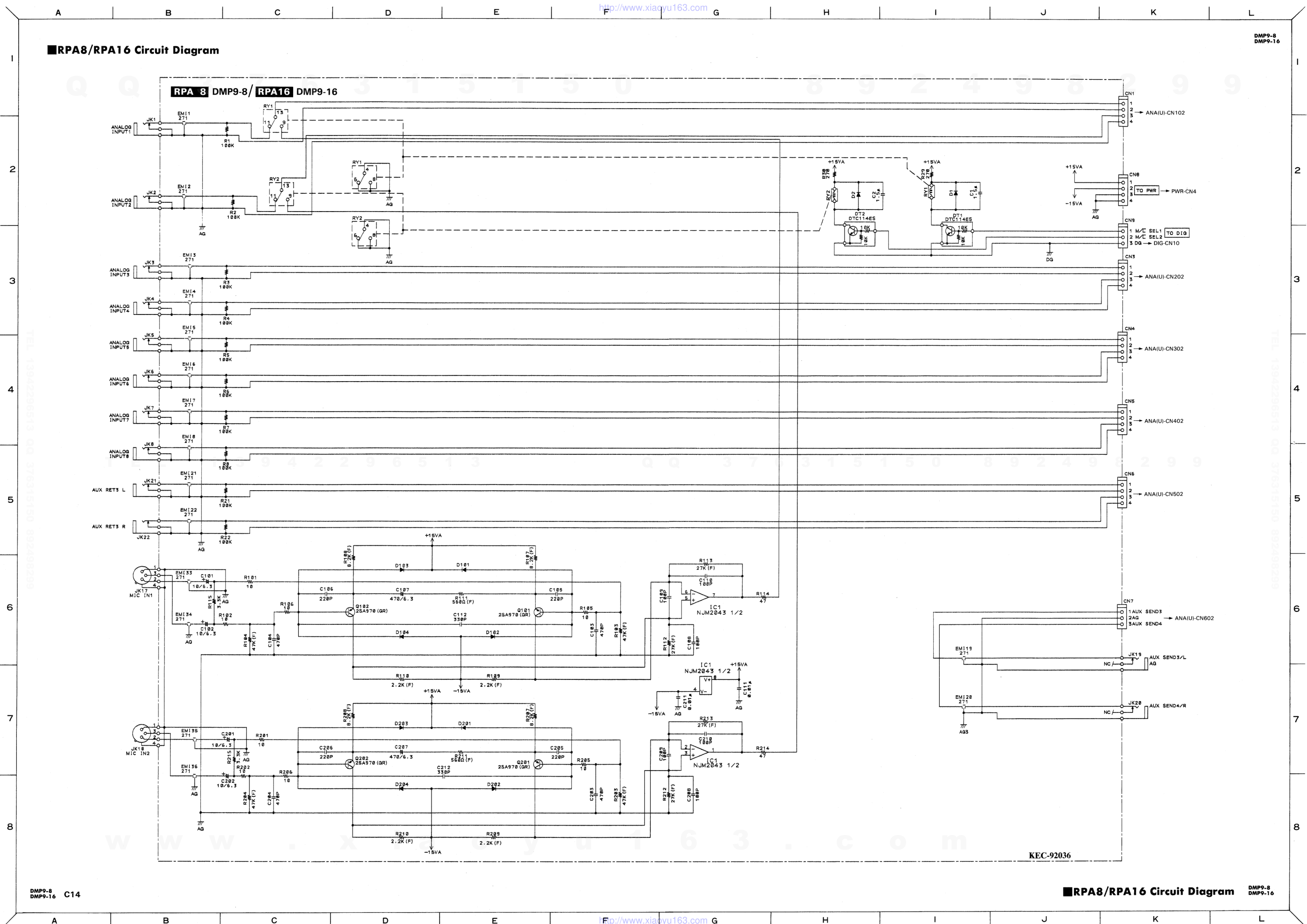The width and height of the screenshot is (1307, 924).
Task: Click the RPA 8 black label badge
Action: click(x=190, y=92)
